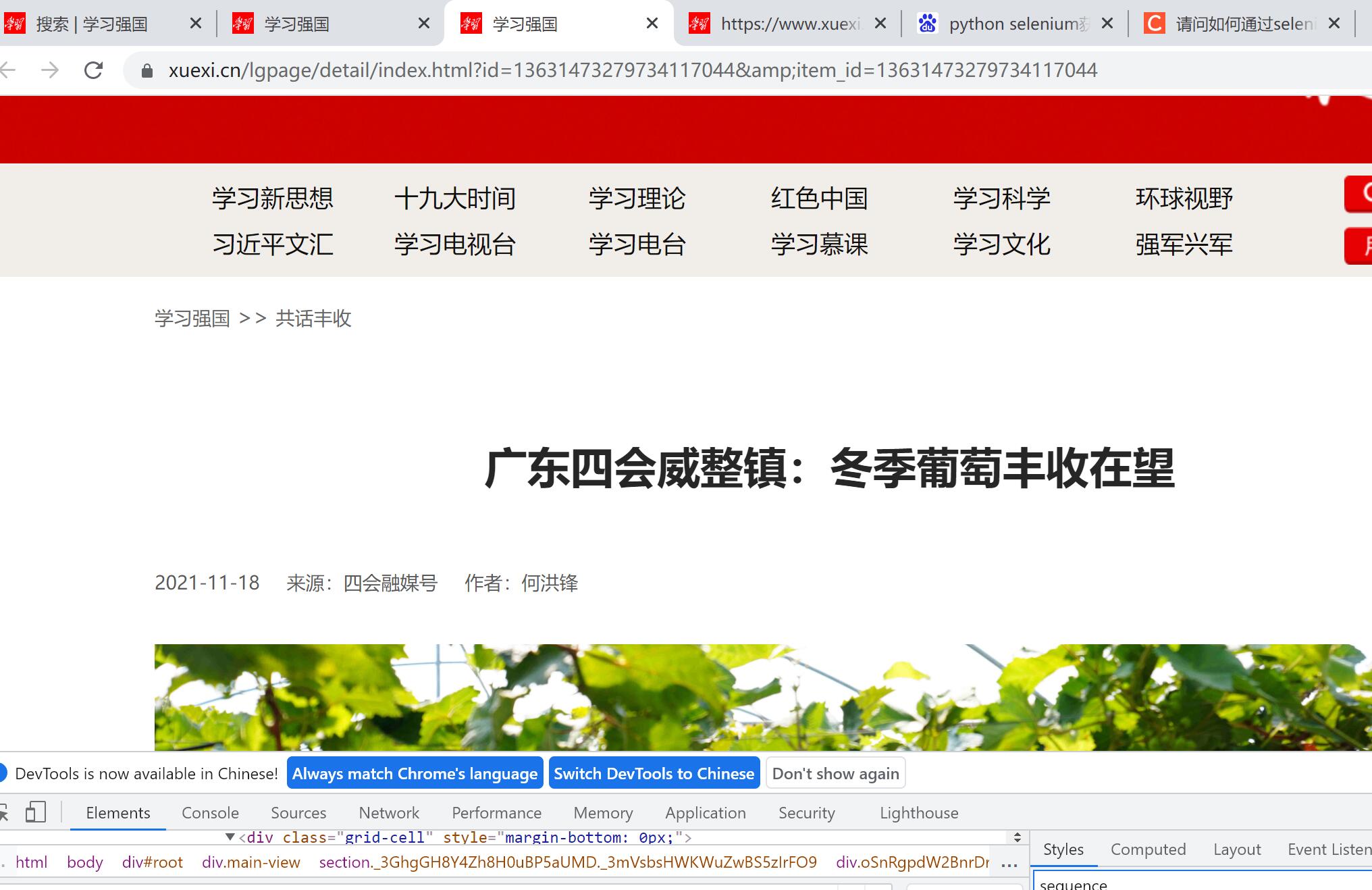Open the Network panel tab
The height and width of the screenshot is (890, 1372).
point(389,812)
